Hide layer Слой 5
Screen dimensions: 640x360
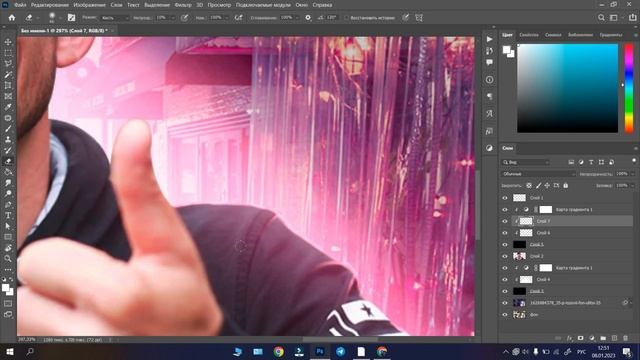(505, 244)
